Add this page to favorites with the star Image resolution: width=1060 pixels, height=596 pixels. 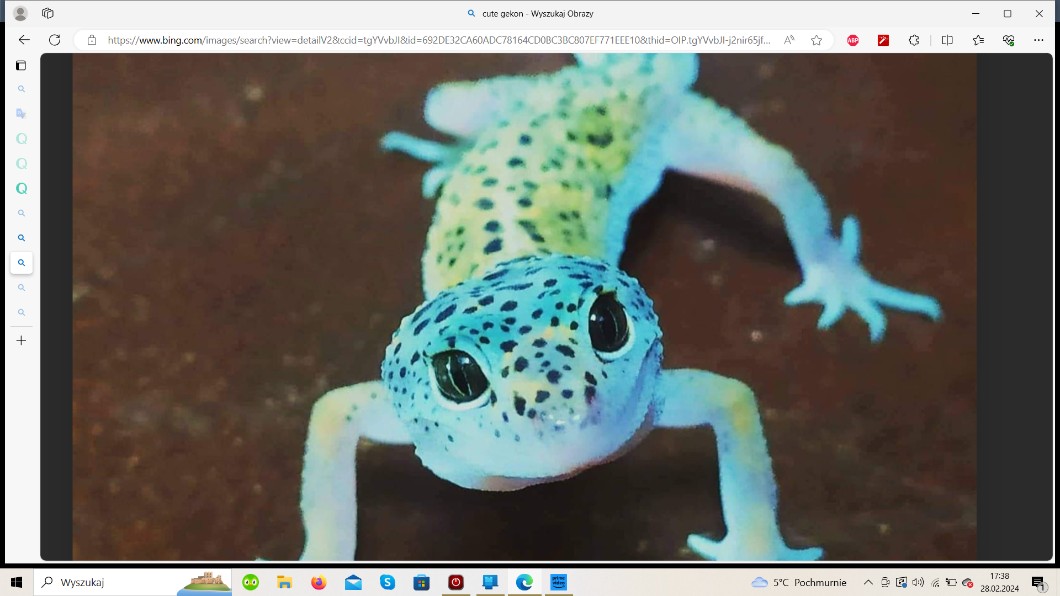coord(816,40)
